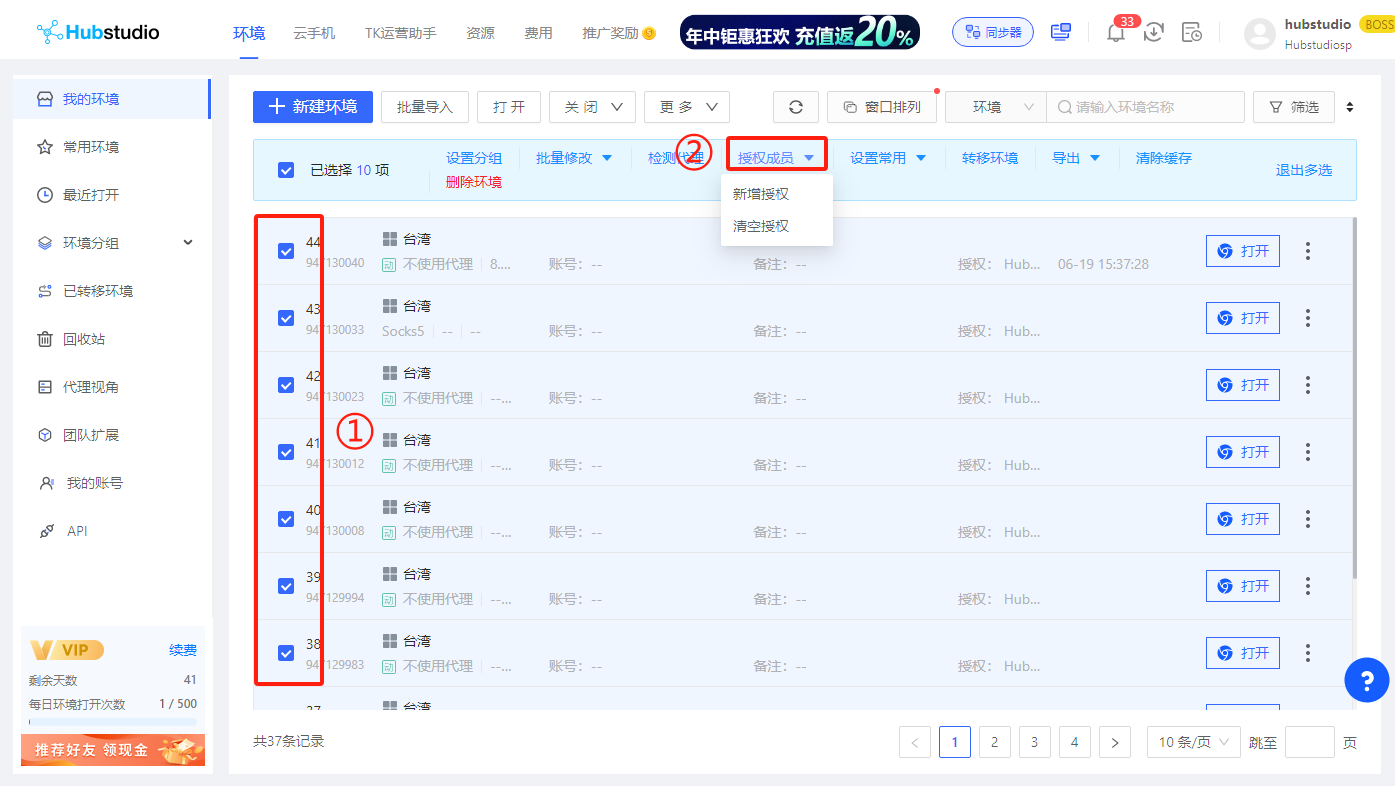Open environment 44 with 打开 button
This screenshot has width=1395, height=786.
pyautogui.click(x=1243, y=251)
